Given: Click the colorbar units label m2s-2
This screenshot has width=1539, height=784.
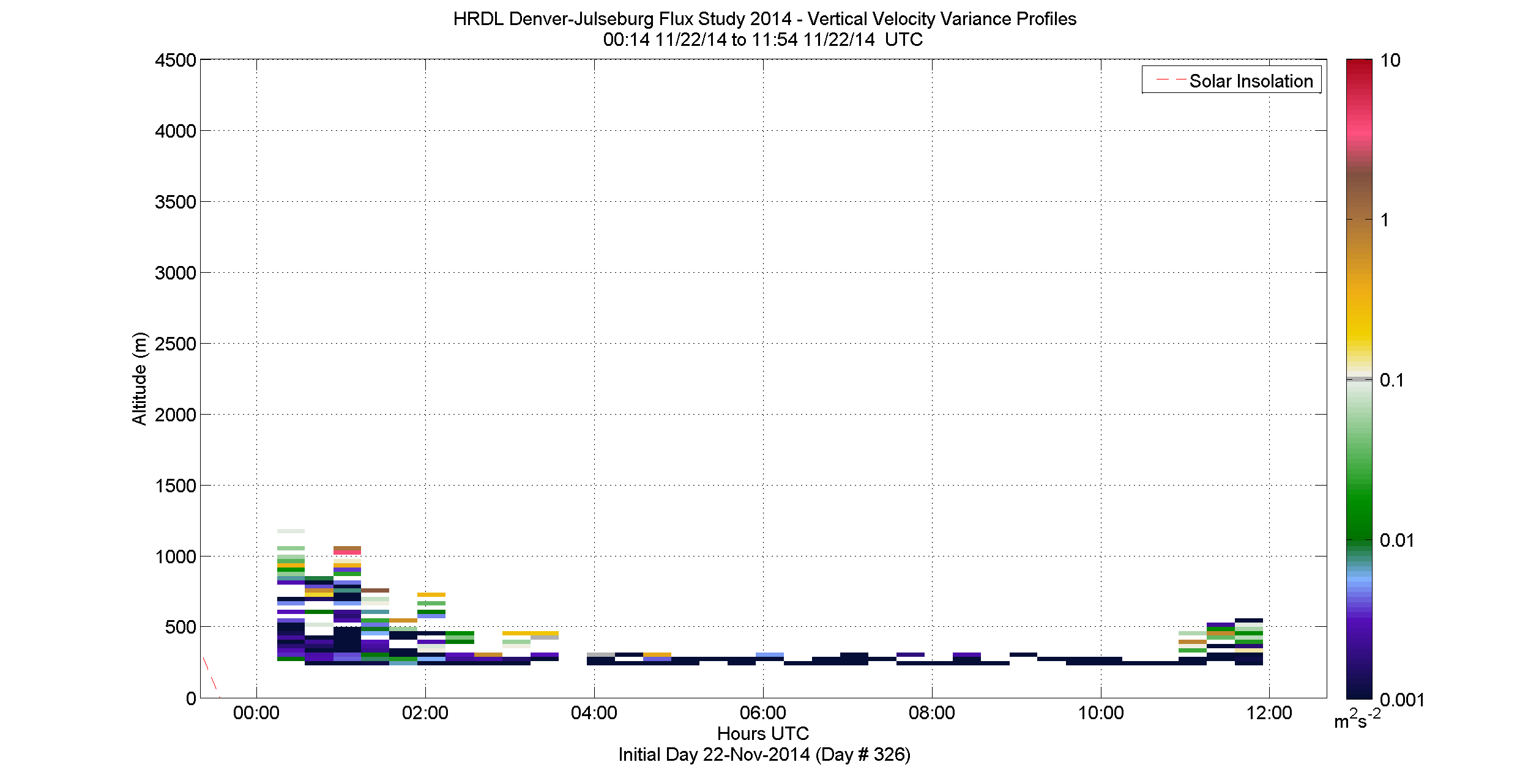Looking at the screenshot, I should [1357, 720].
